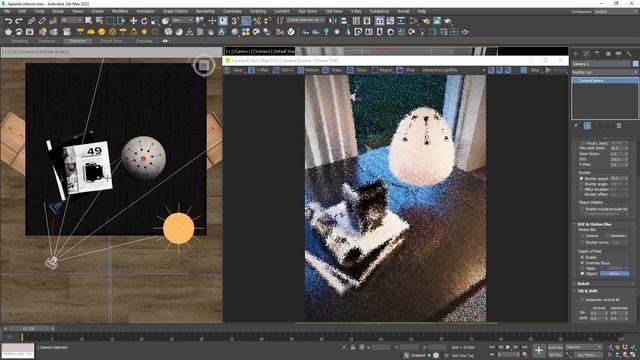Click the Camera 1 object name field
Screen dimensions: 640x360
tap(601, 64)
